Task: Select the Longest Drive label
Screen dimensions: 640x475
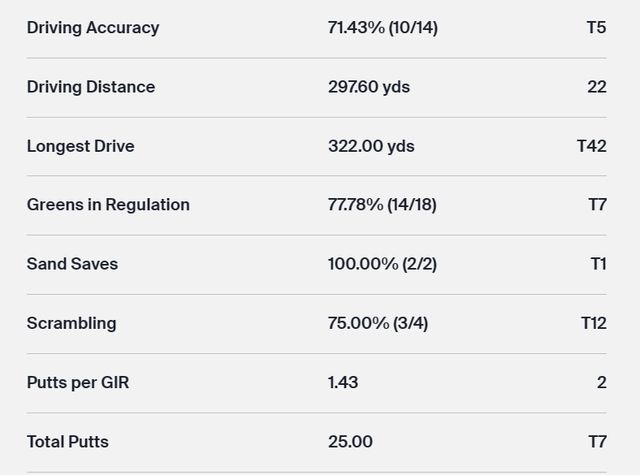Action: point(80,146)
